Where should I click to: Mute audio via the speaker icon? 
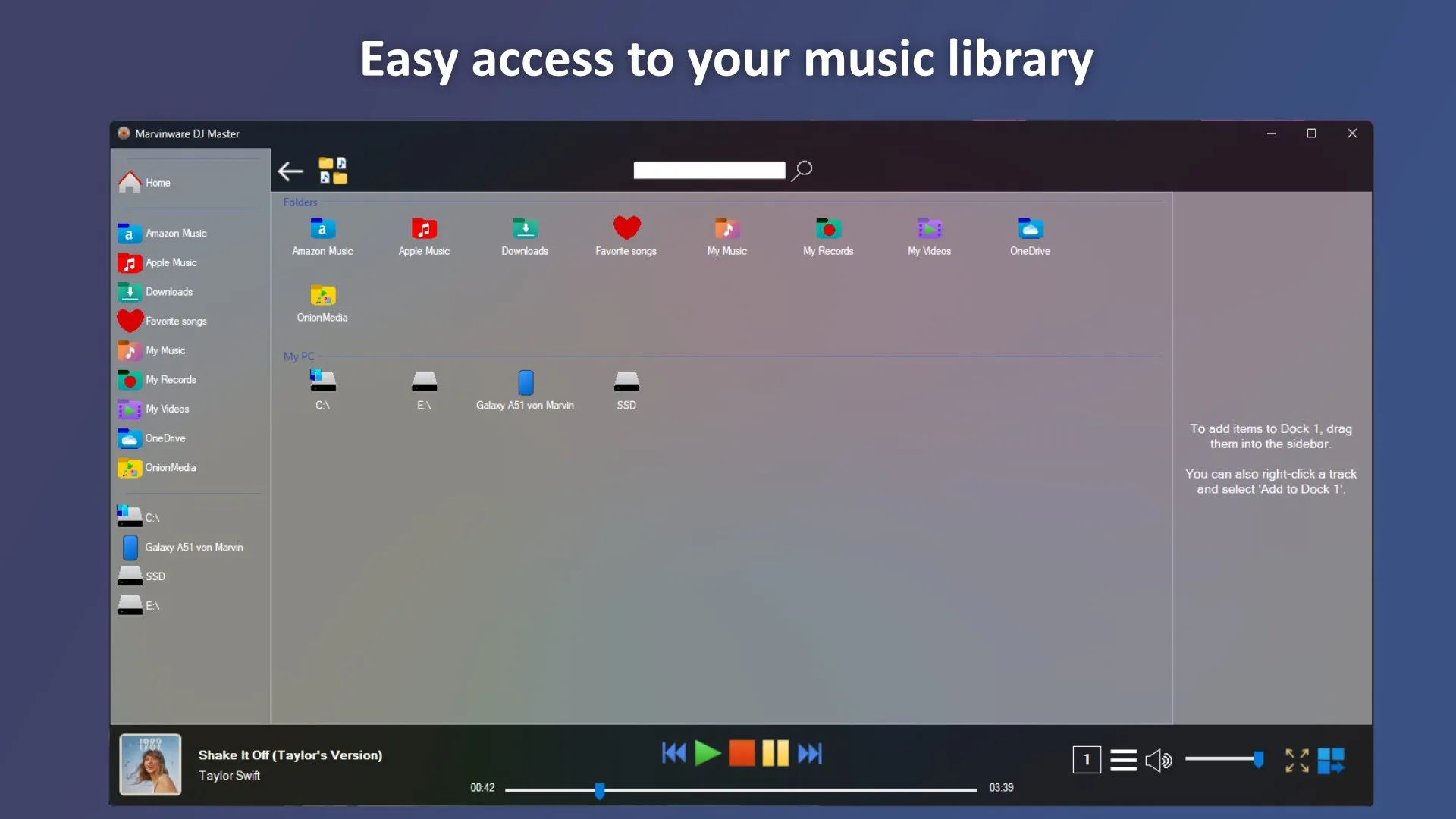(x=1158, y=760)
